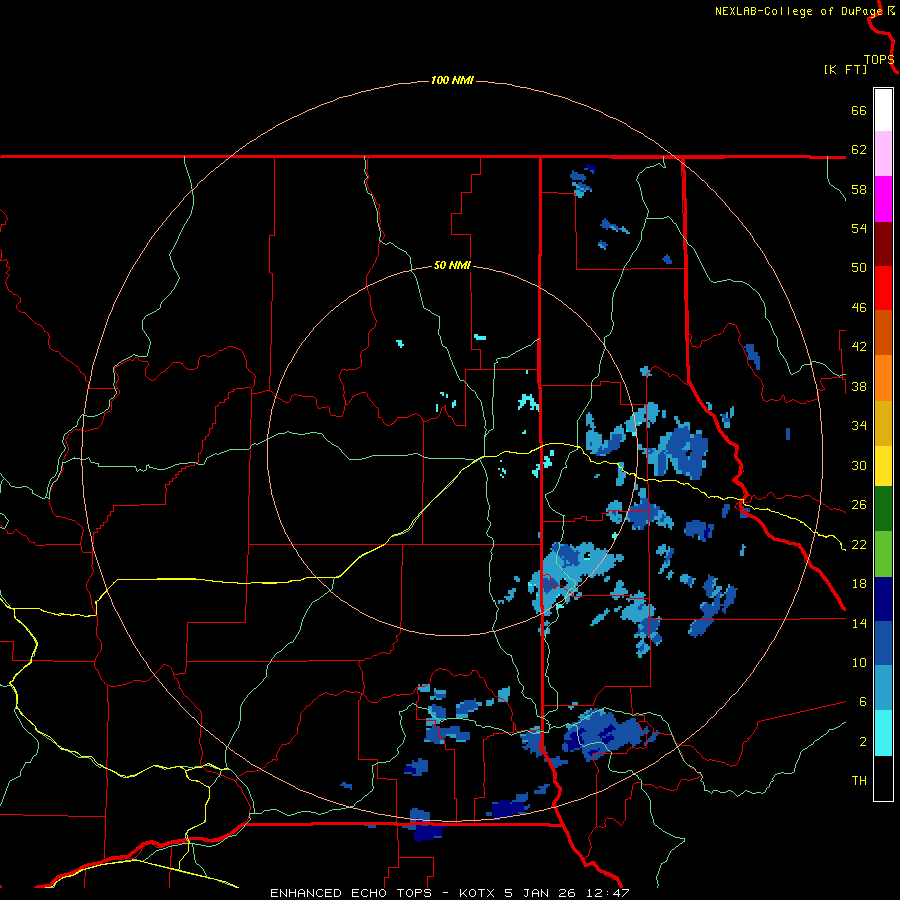Select the magenta legend color swatch
This screenshot has width=900, height=900.
point(883,199)
